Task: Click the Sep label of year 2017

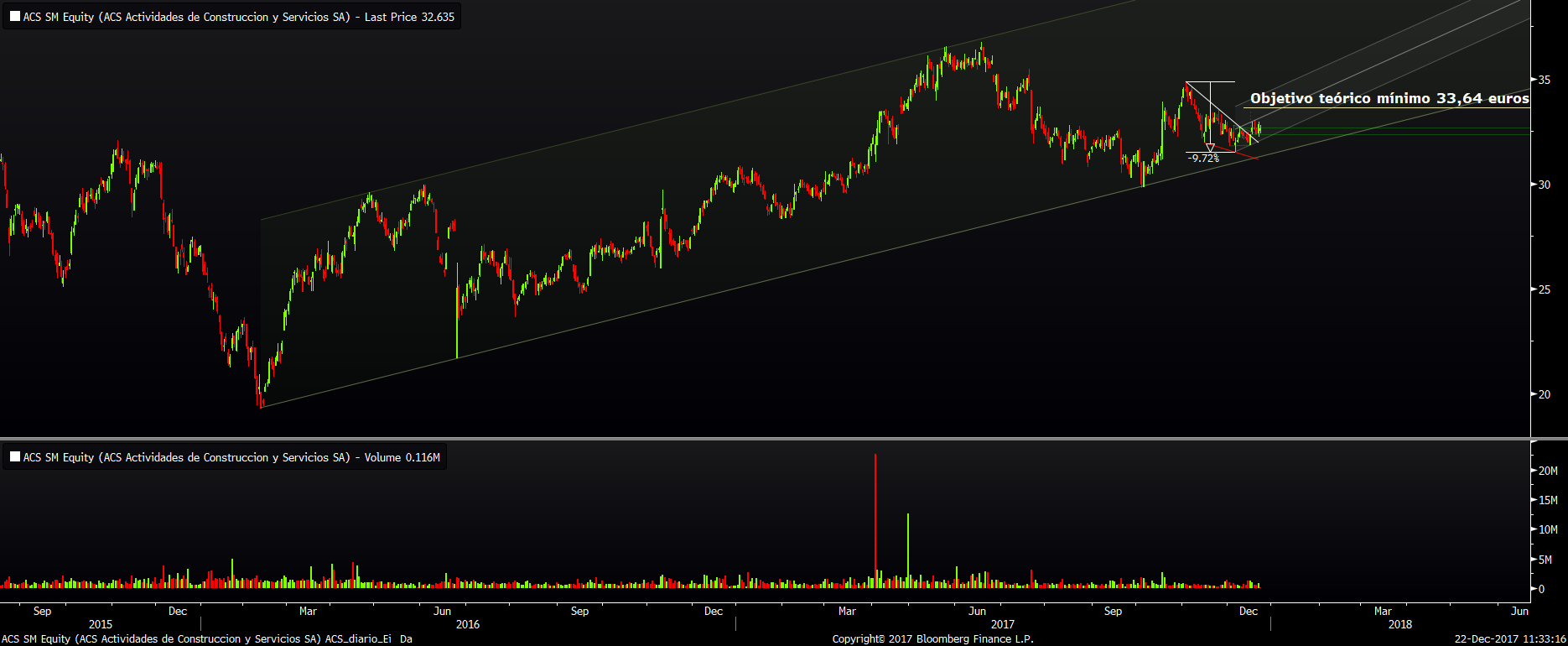Action: [1113, 612]
